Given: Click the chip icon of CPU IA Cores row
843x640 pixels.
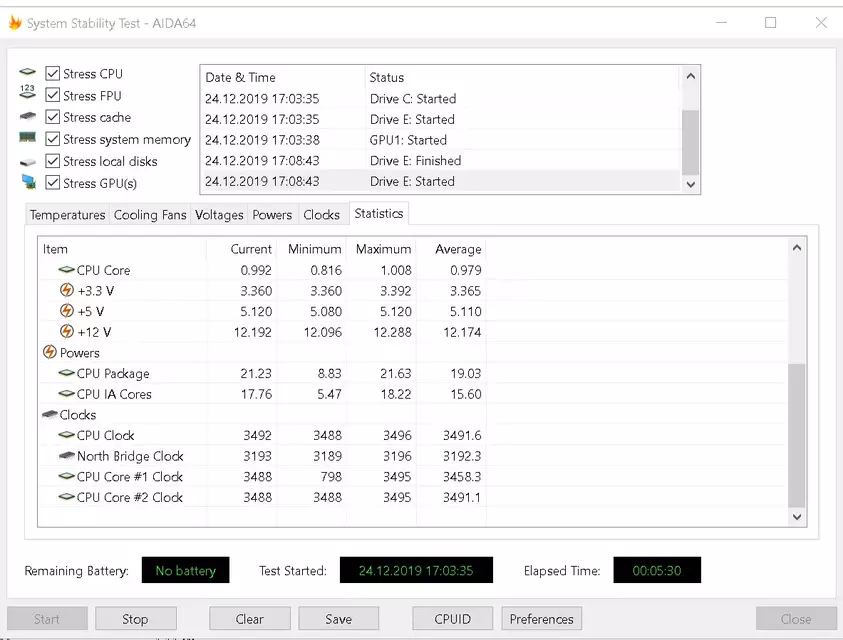Looking at the screenshot, I should 66,394.
